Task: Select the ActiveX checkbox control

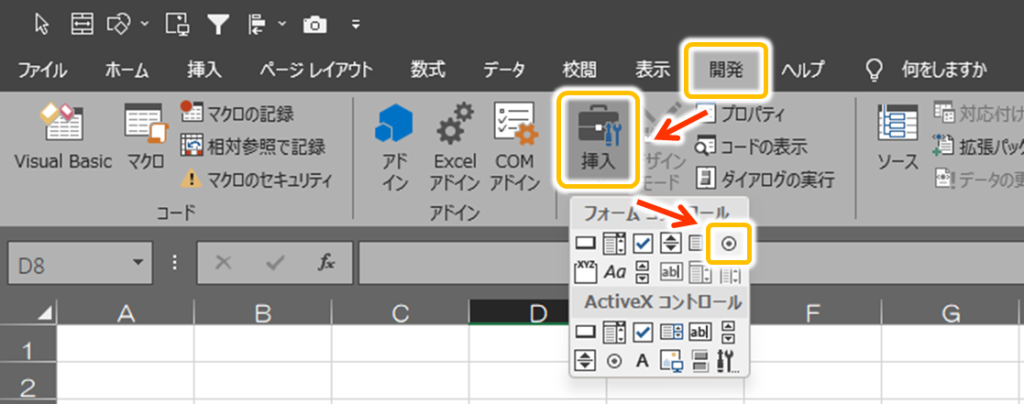Action: point(643,332)
